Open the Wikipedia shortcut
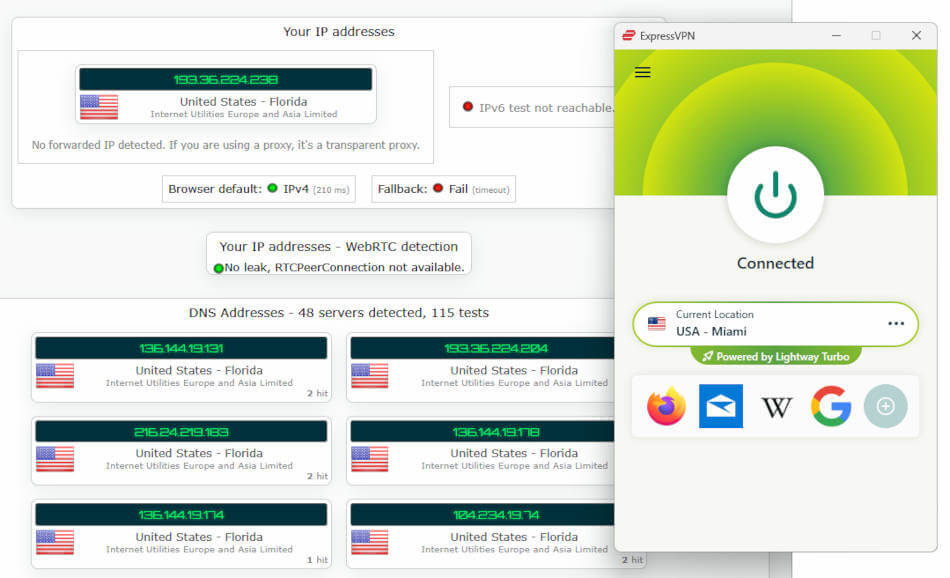The width and height of the screenshot is (950, 578). click(x=776, y=407)
